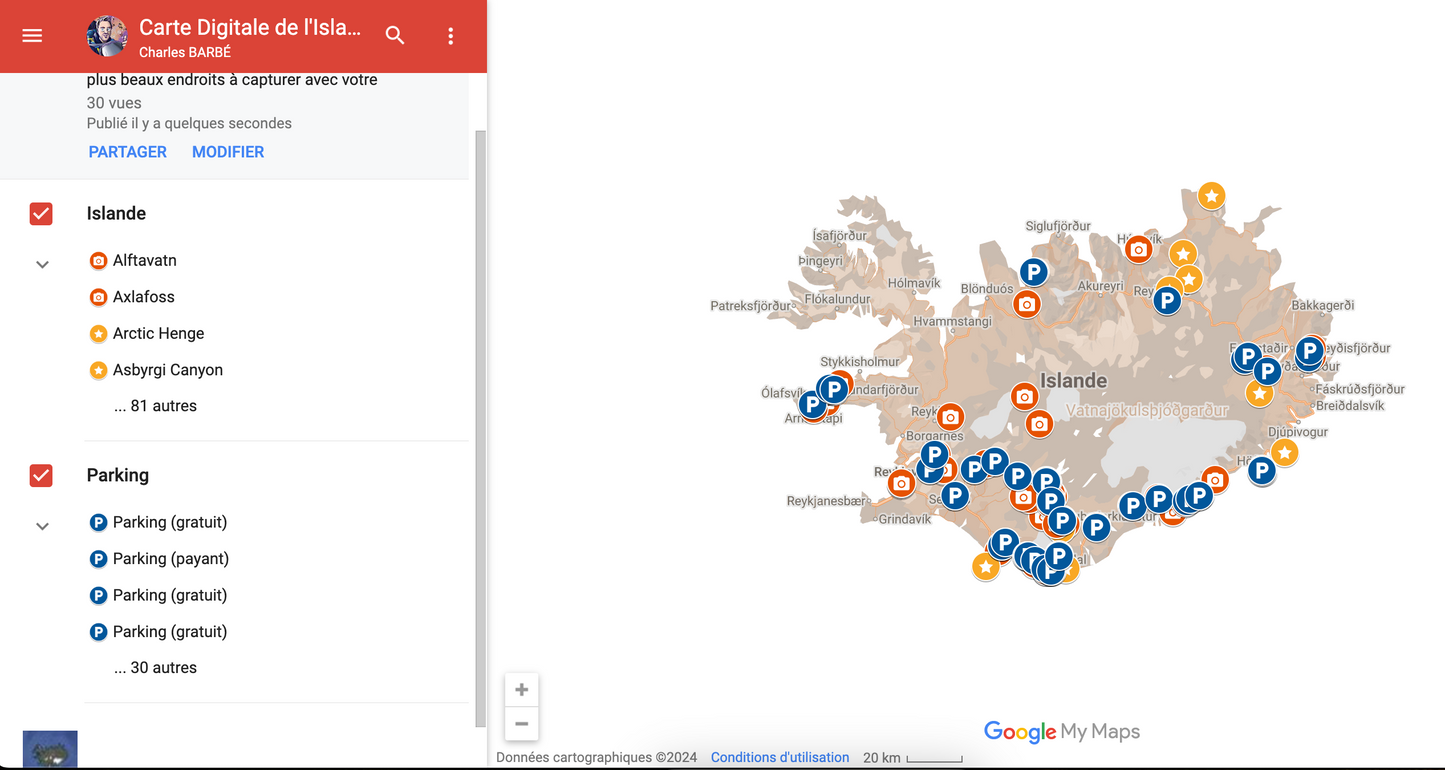The height and width of the screenshot is (770, 1445).
Task: Uncheck the Islande layer checkbox
Action: pyautogui.click(x=40, y=213)
